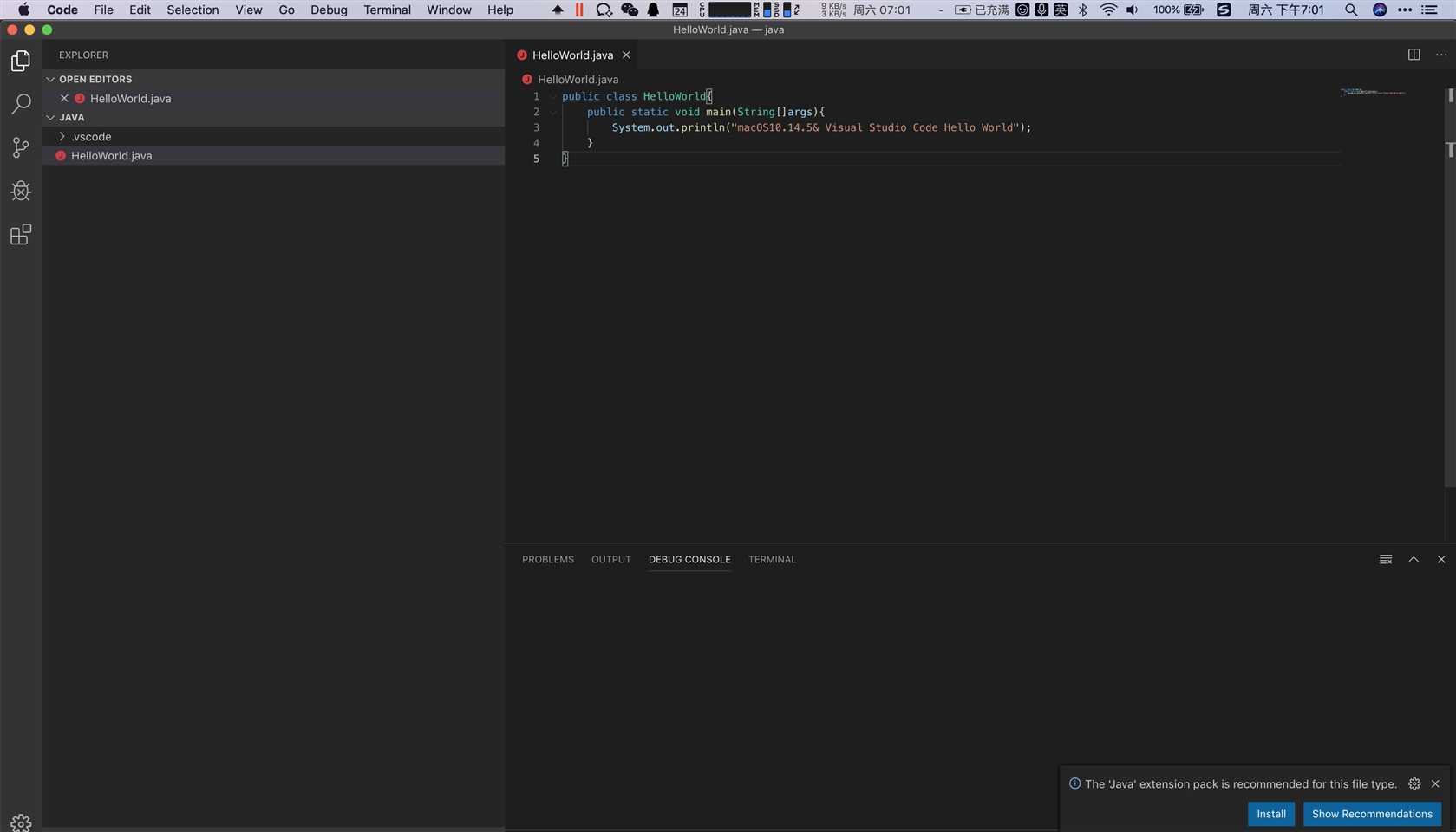Click the split editor icon

(1414, 55)
